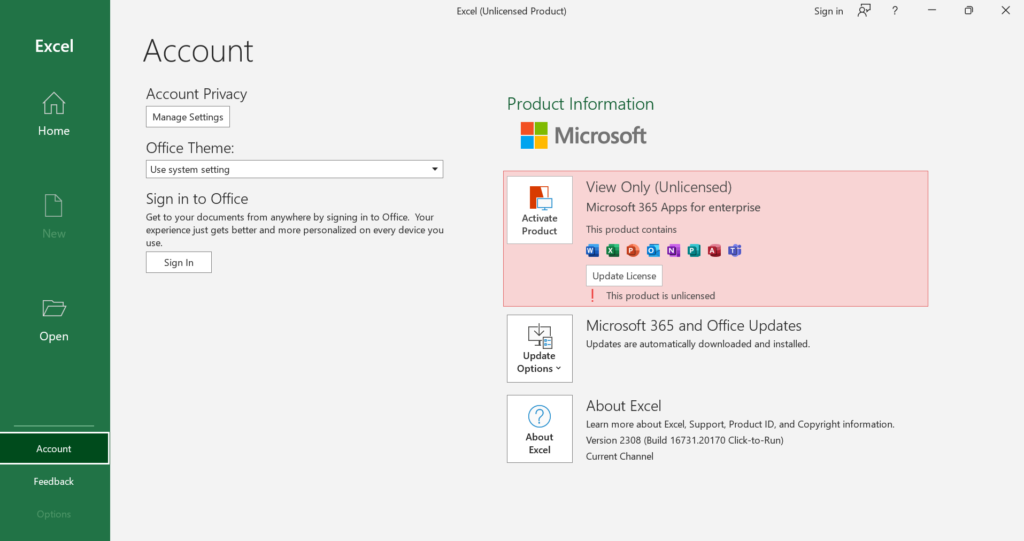Click the Word app icon
Viewport: 1024px width, 541px height.
pos(592,250)
